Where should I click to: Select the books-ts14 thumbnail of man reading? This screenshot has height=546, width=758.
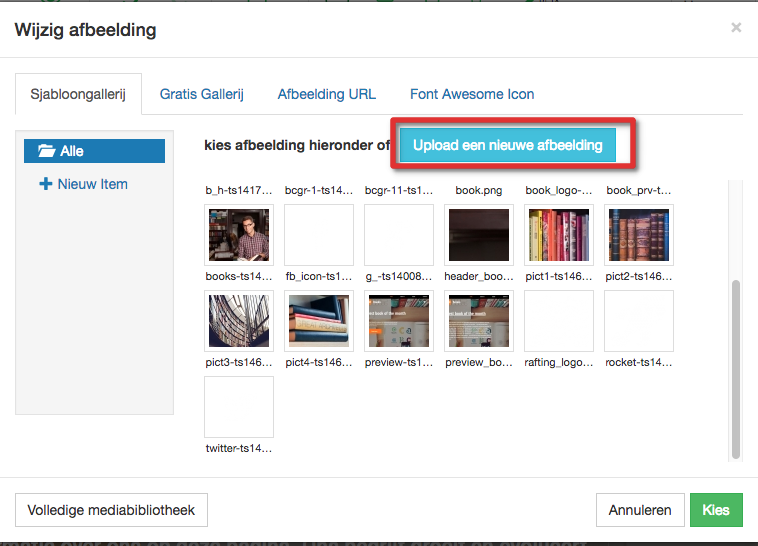tap(238, 235)
